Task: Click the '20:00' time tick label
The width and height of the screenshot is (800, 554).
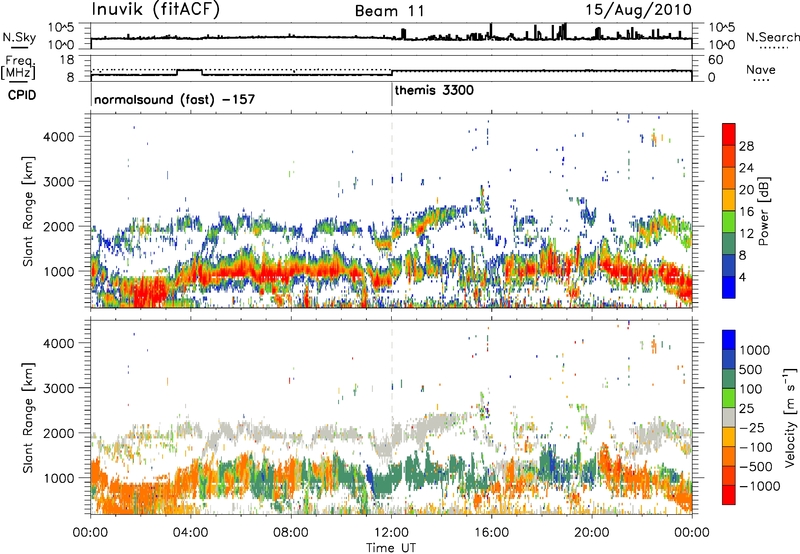Action: coord(591,533)
